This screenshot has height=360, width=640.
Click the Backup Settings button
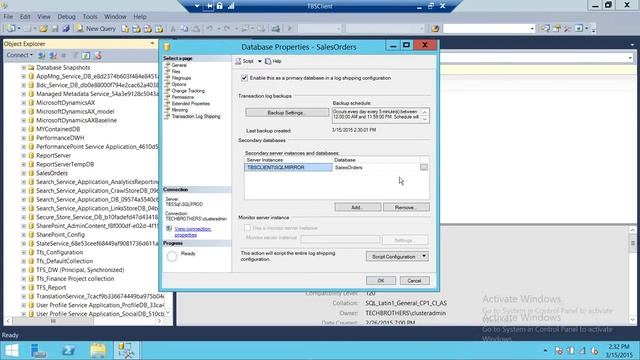287,113
